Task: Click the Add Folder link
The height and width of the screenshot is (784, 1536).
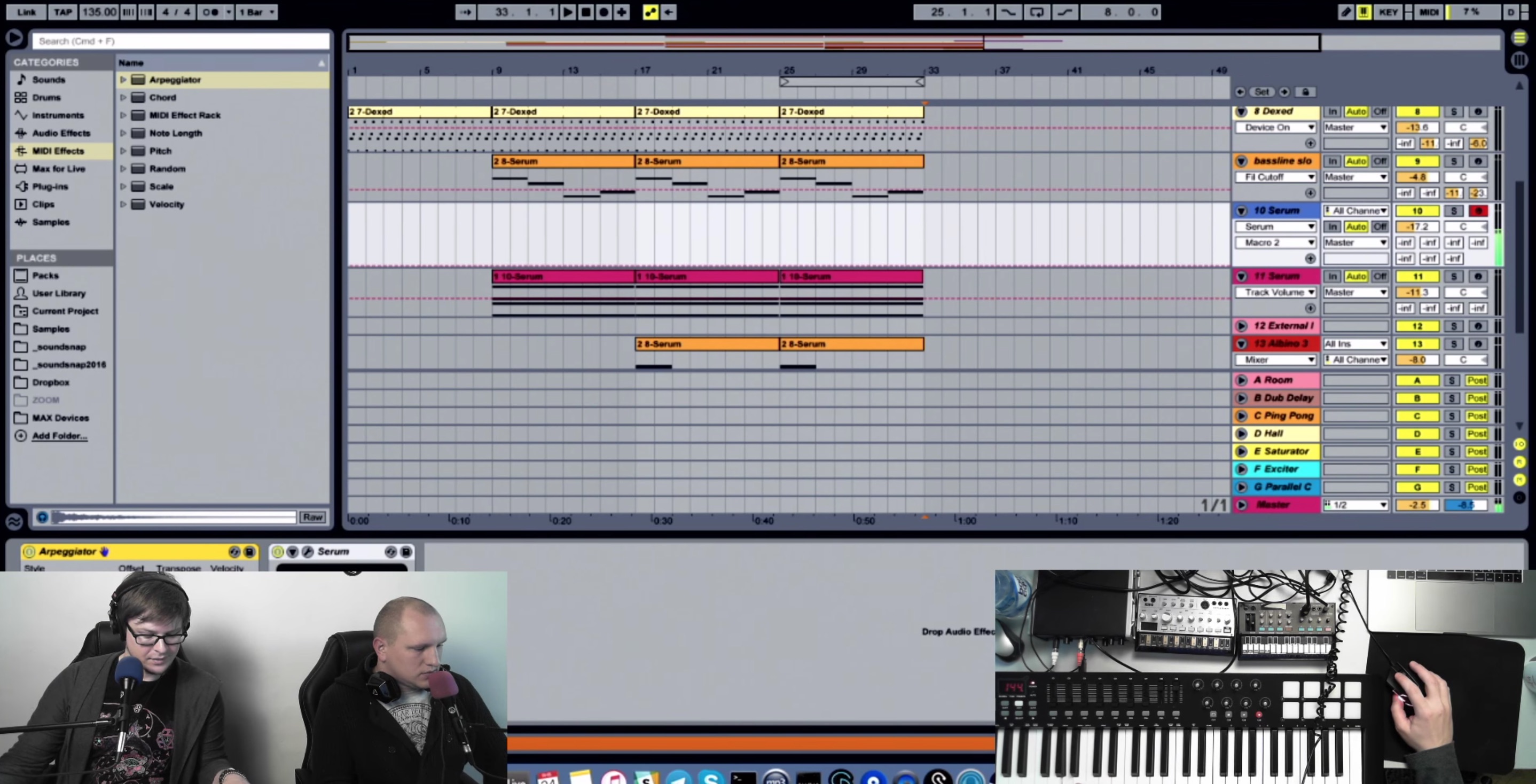Action: [x=60, y=436]
